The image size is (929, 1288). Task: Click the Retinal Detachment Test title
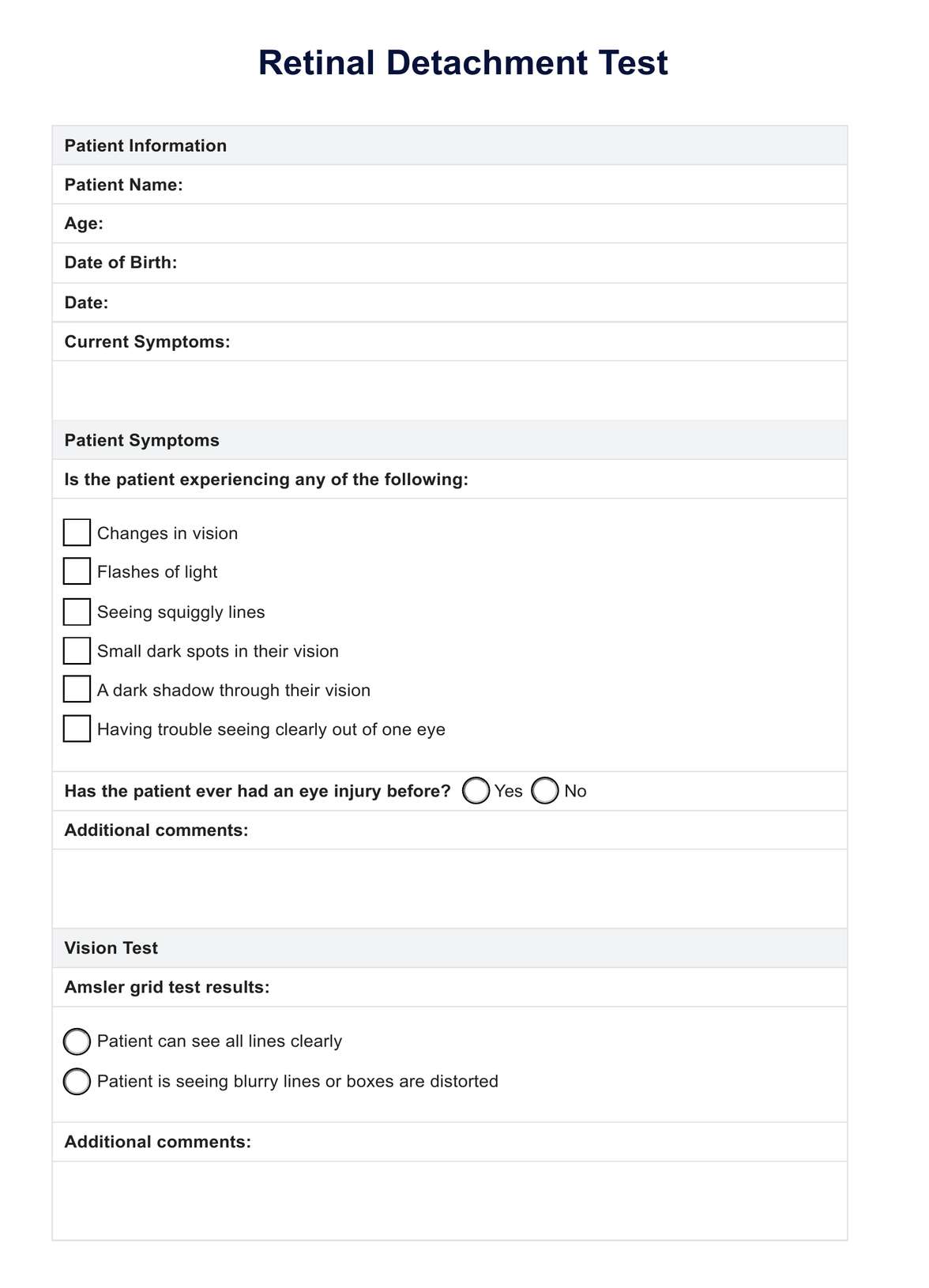coord(463,63)
